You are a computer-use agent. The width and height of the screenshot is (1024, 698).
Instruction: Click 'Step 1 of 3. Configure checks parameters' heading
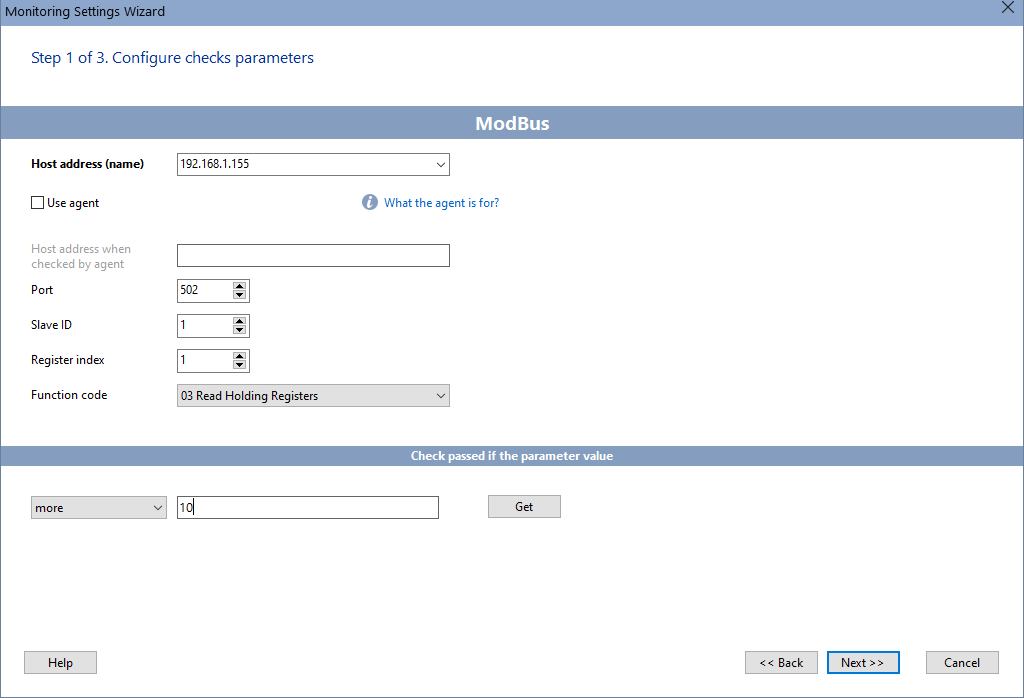click(172, 57)
